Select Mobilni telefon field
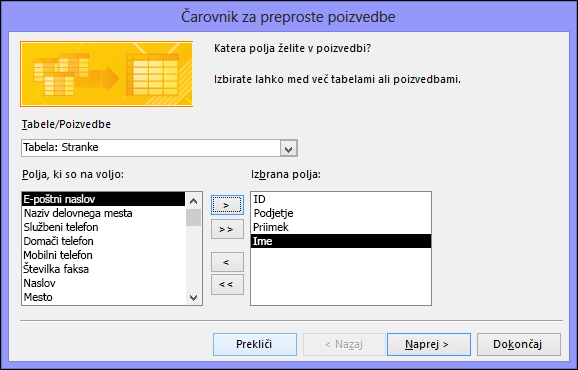 [104, 255]
